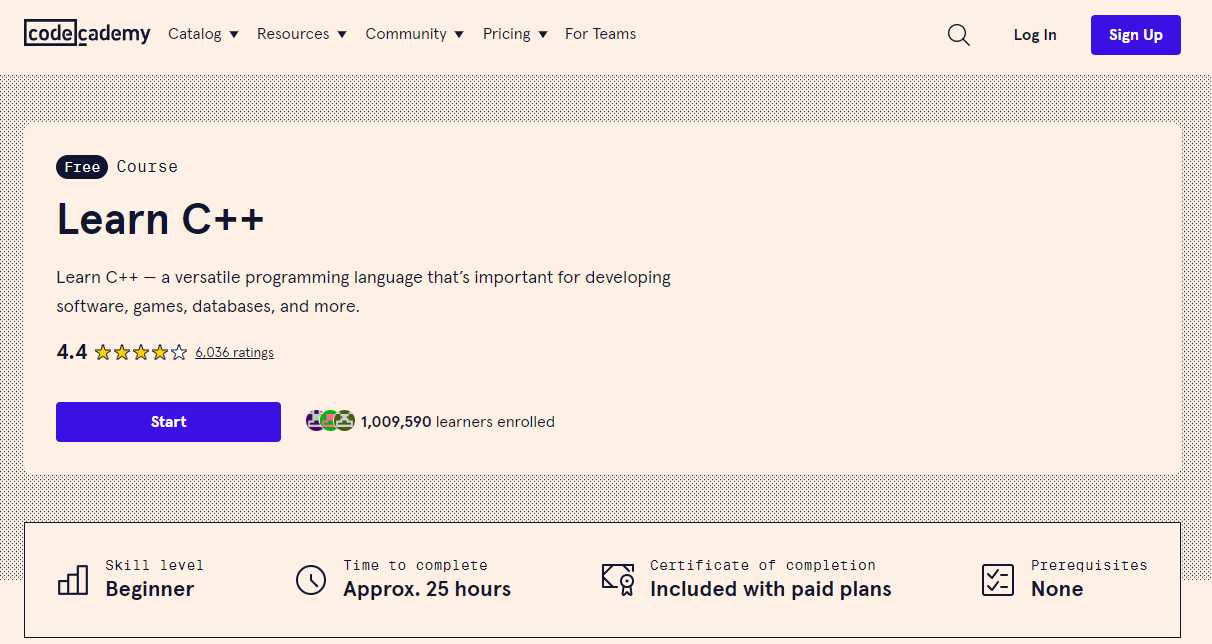Screen dimensions: 1212x644
Task: Select the Beginner skill level value
Action: [x=150, y=589]
